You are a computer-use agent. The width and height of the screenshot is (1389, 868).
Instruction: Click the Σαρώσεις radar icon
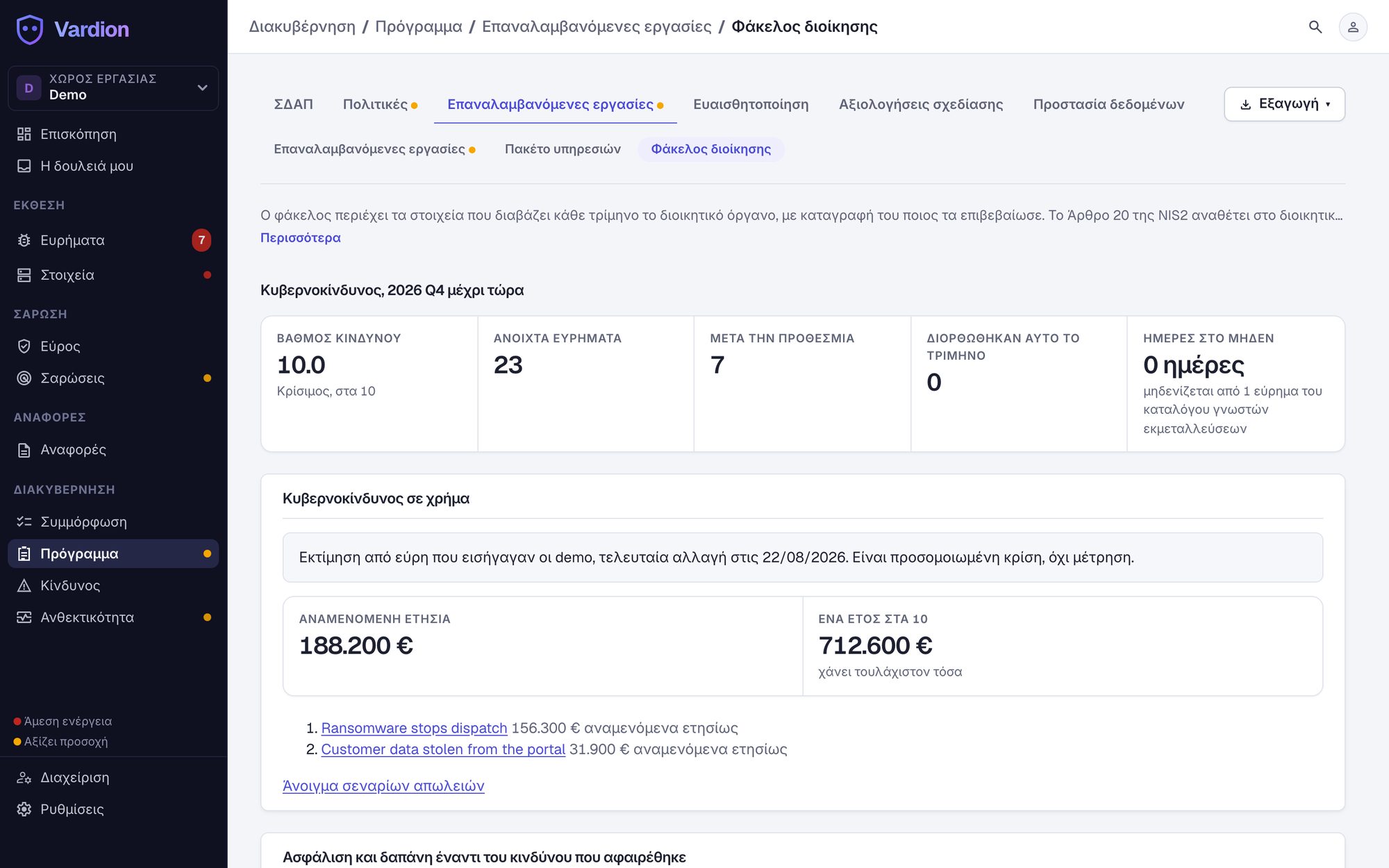pyautogui.click(x=24, y=378)
